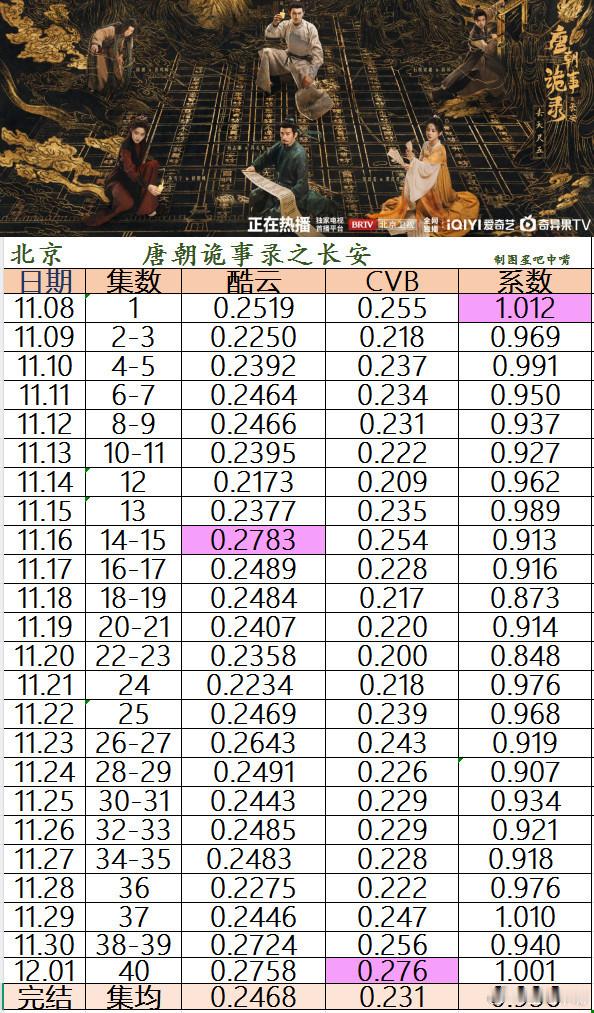
Task: Select the highlighted 酷云 cell 0.2783
Action: coord(253,540)
